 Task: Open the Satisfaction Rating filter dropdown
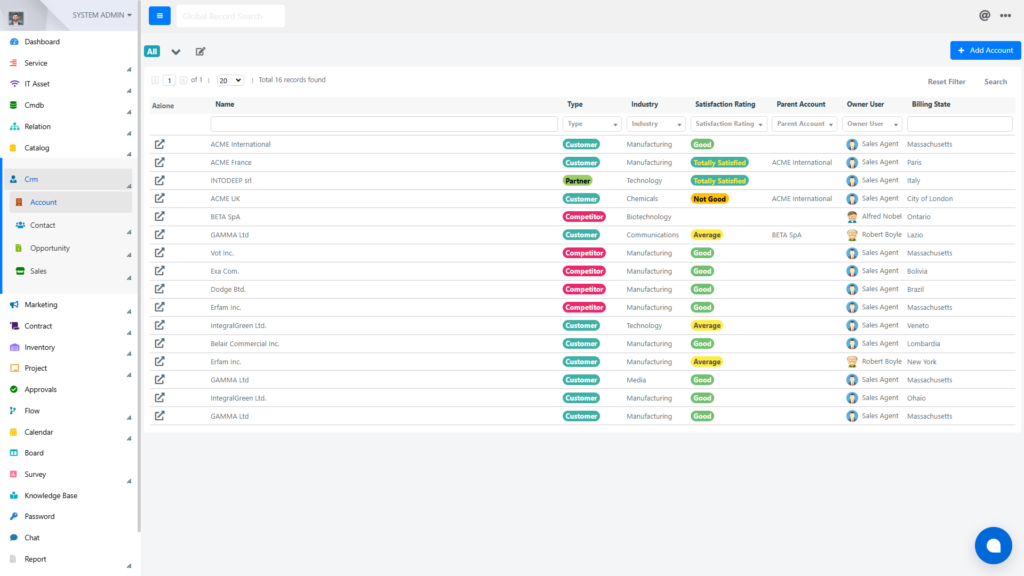[729, 124]
